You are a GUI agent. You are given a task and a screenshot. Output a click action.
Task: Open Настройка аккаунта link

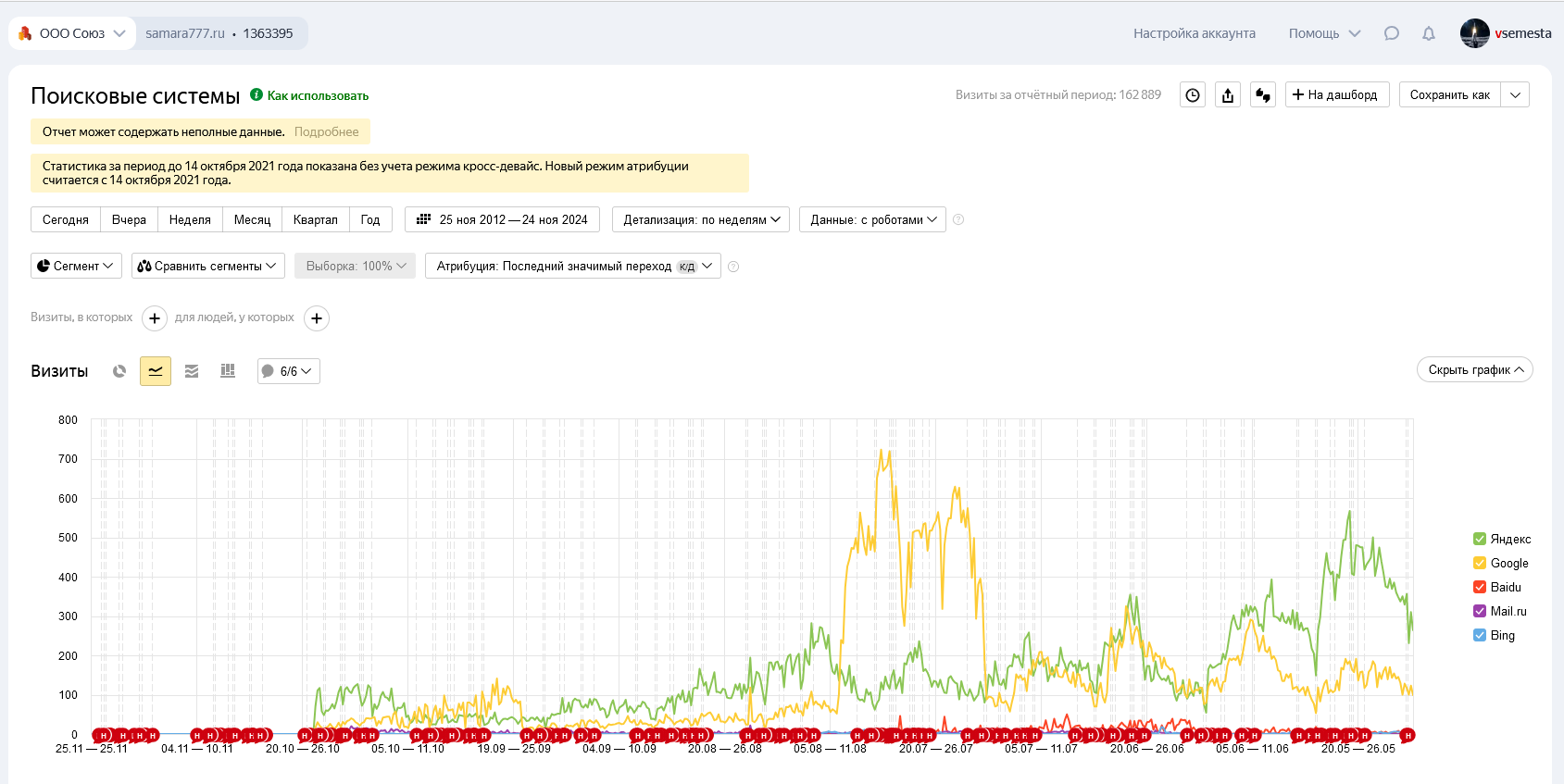tap(1195, 33)
